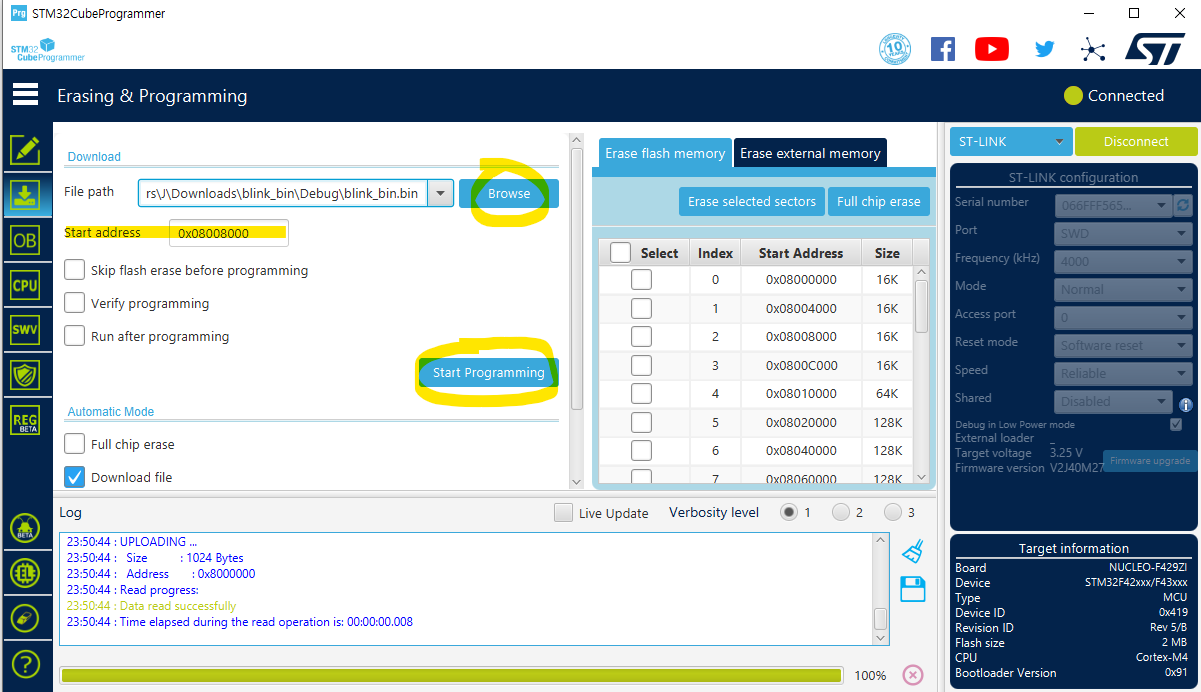The image size is (1201, 692).
Task: Click Full chip erase button
Action: pos(878,201)
